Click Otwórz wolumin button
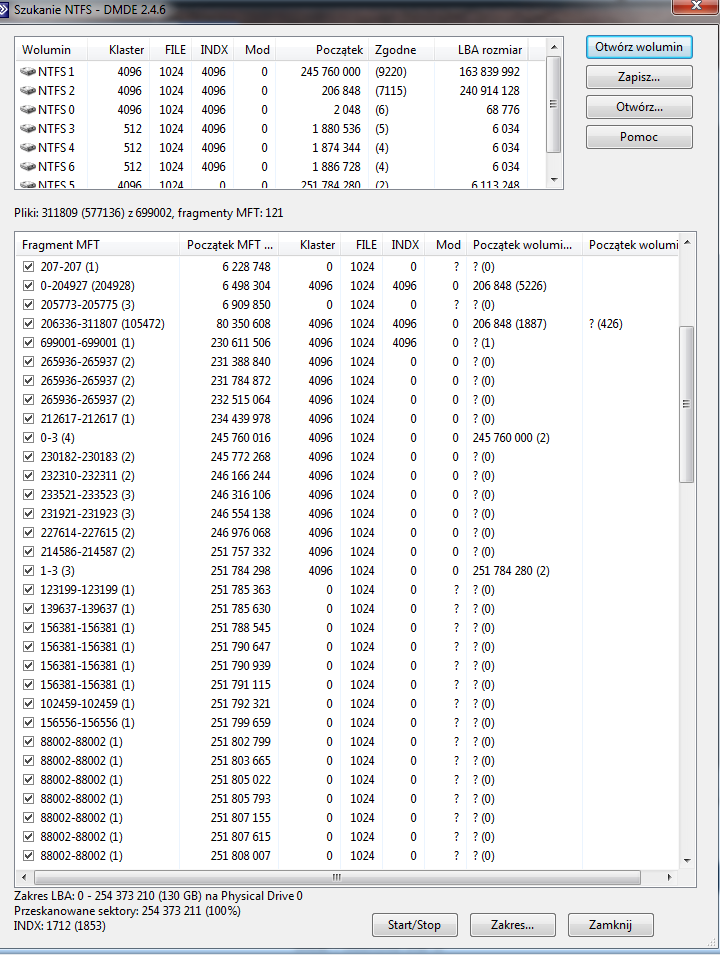This screenshot has width=720, height=955. pos(639,47)
